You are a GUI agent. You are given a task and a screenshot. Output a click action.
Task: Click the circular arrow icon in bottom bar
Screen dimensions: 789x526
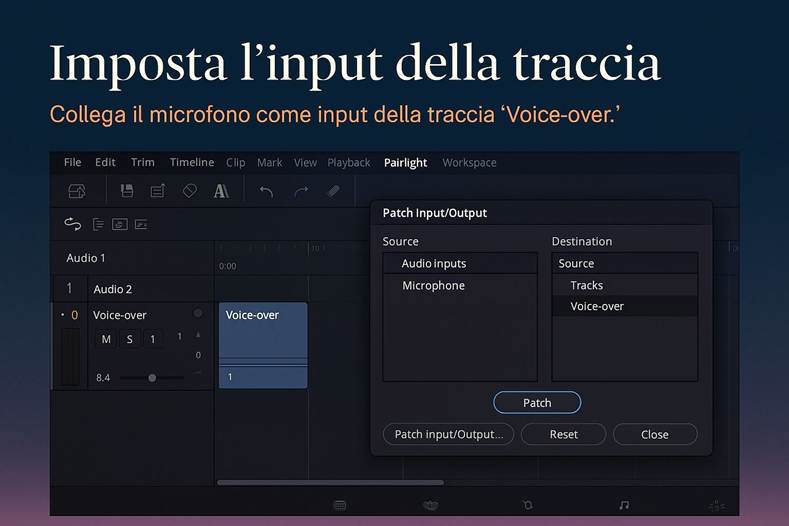click(527, 505)
